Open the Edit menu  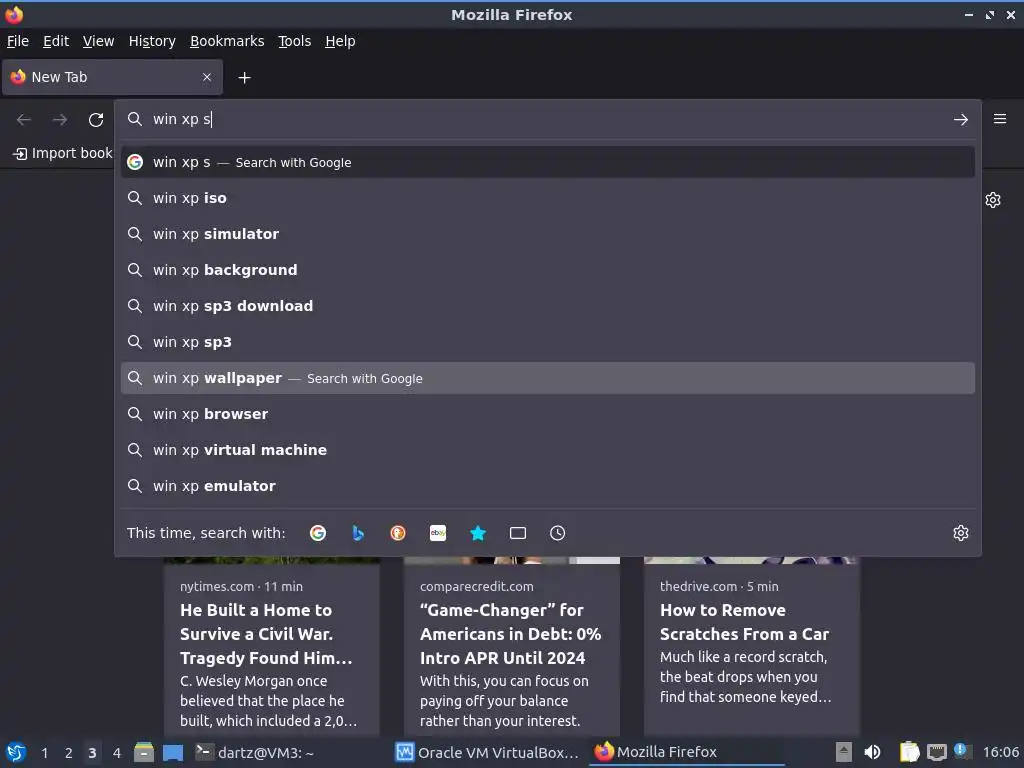coord(56,41)
